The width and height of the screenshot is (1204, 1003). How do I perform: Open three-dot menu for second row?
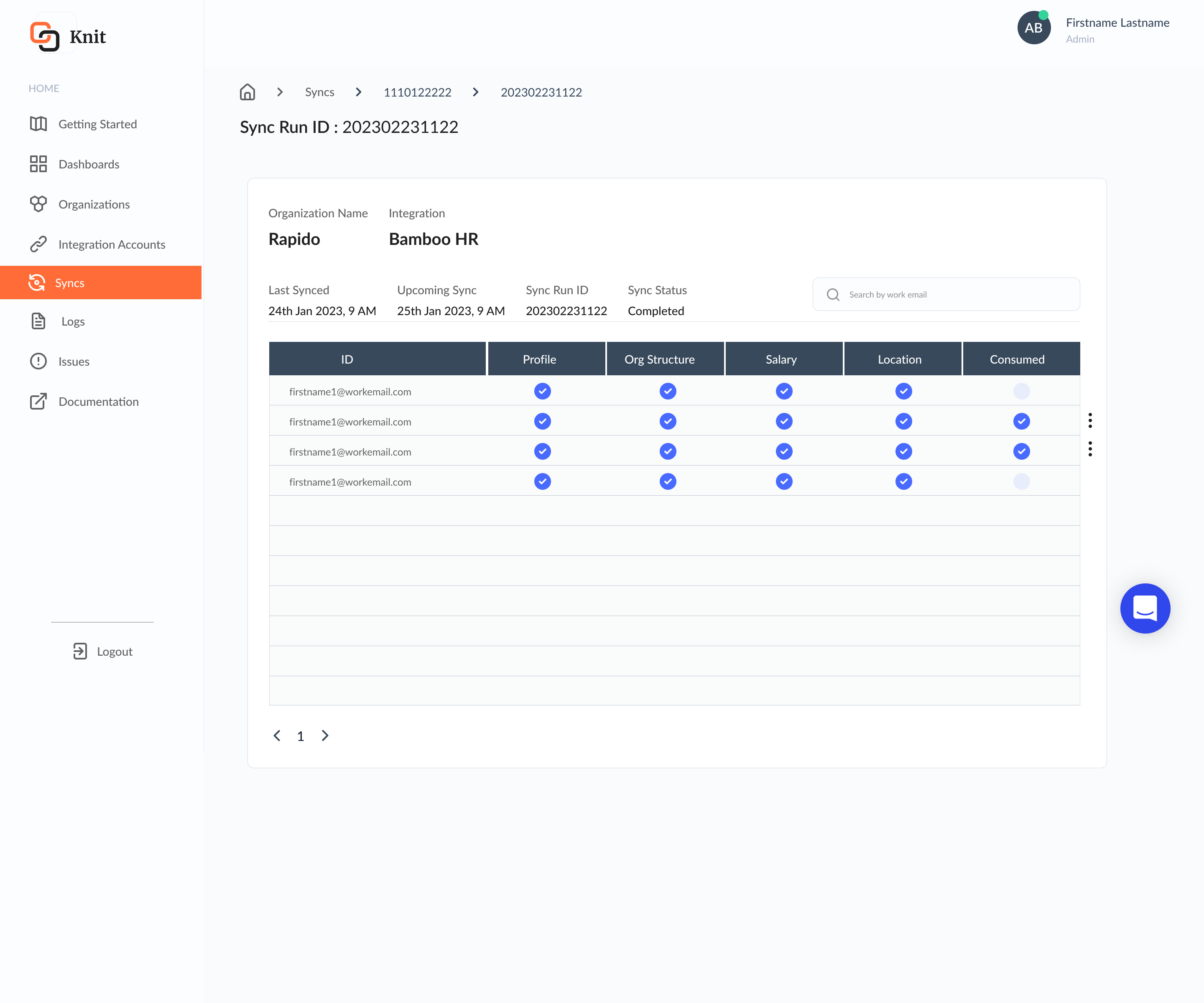(1090, 421)
